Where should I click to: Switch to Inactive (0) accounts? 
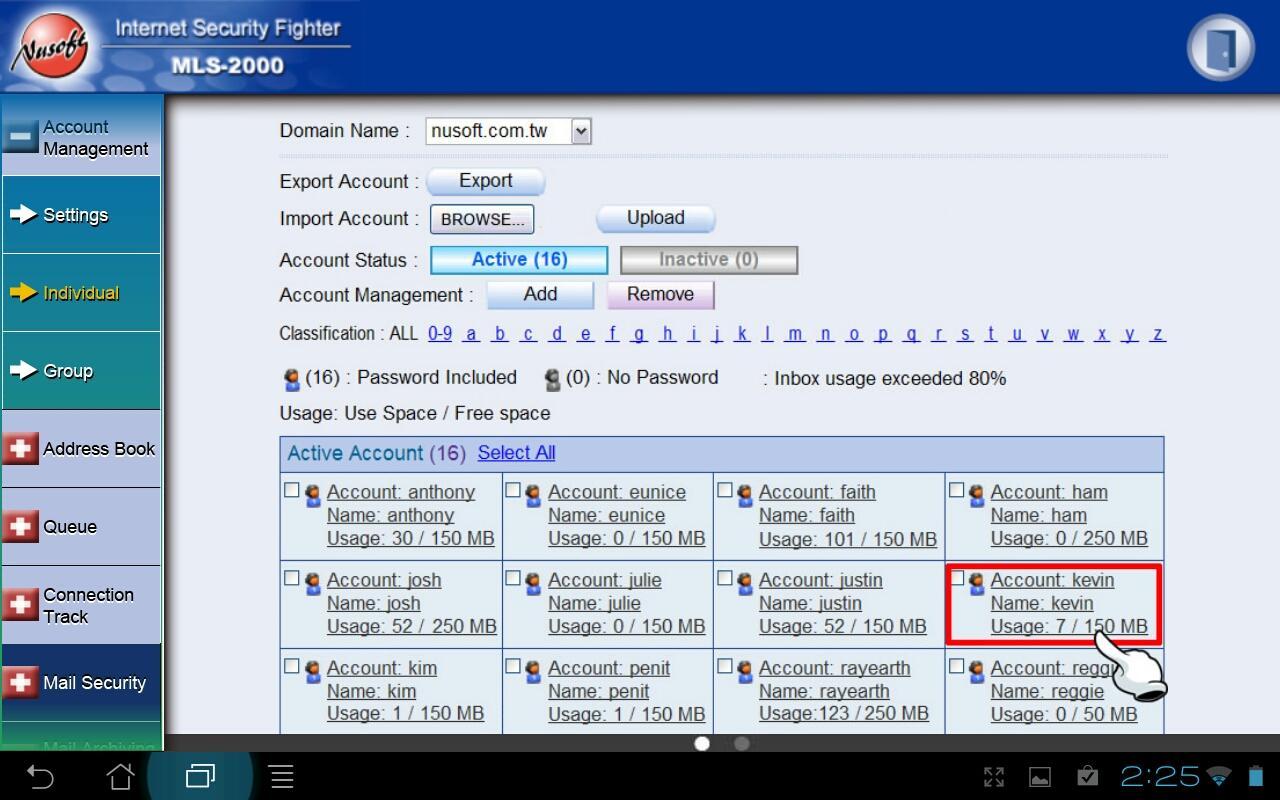point(709,260)
